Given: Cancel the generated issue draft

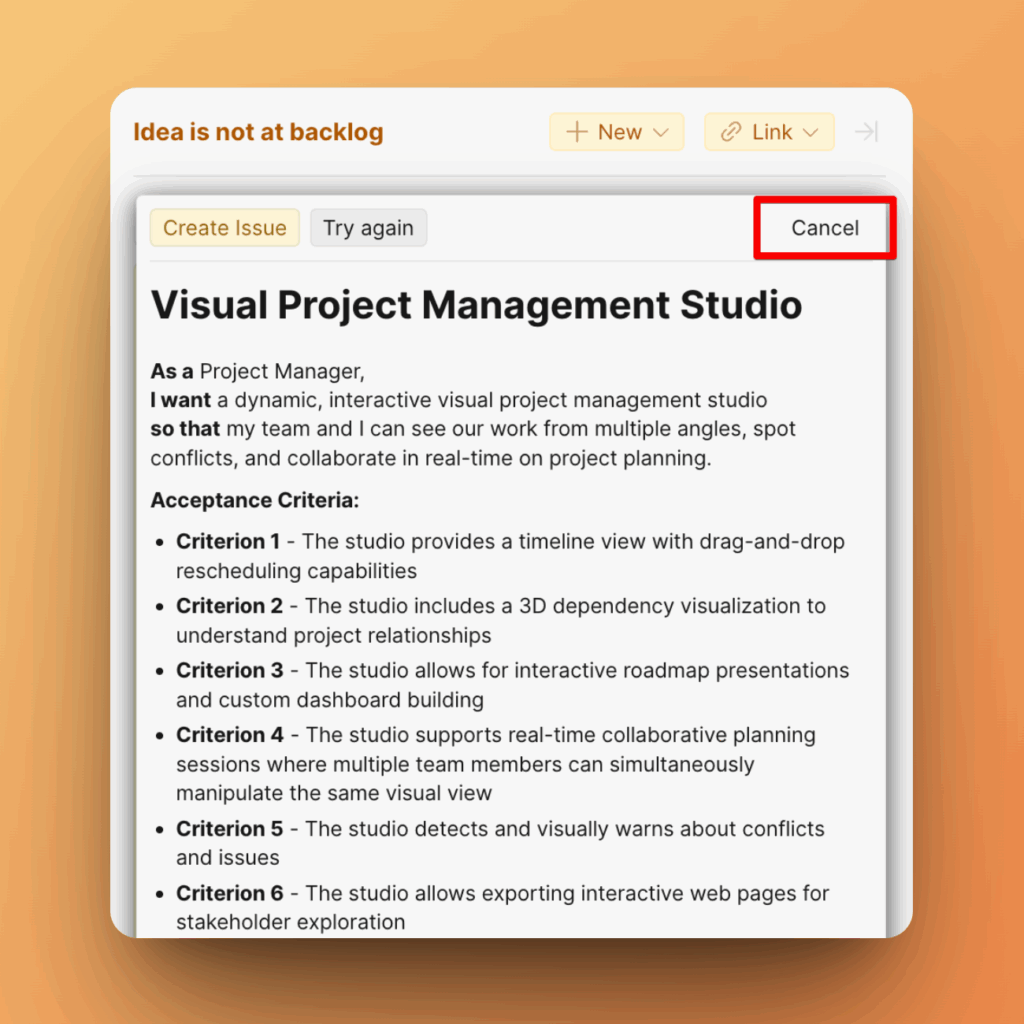Looking at the screenshot, I should click(x=824, y=228).
